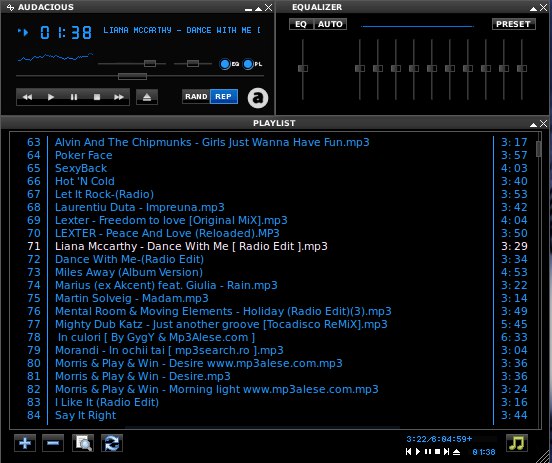Select 'Martin Solveig - Madam.mp3'
Screen dimensions: 552x463
132,299
